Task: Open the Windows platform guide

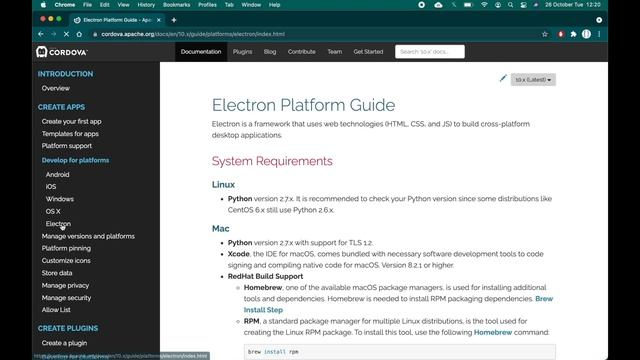Action: pos(60,199)
